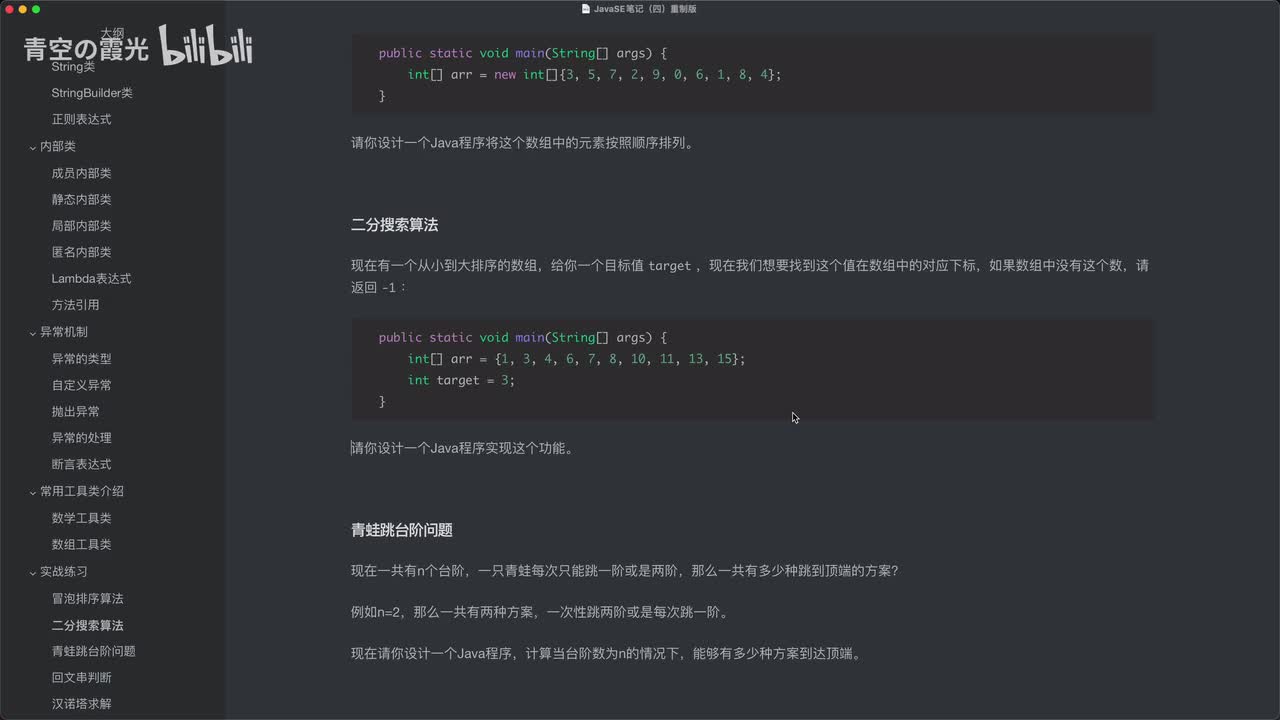This screenshot has height=720, width=1280.
Task: Jump to 正则表达式 in the outline
Action: (x=81, y=119)
